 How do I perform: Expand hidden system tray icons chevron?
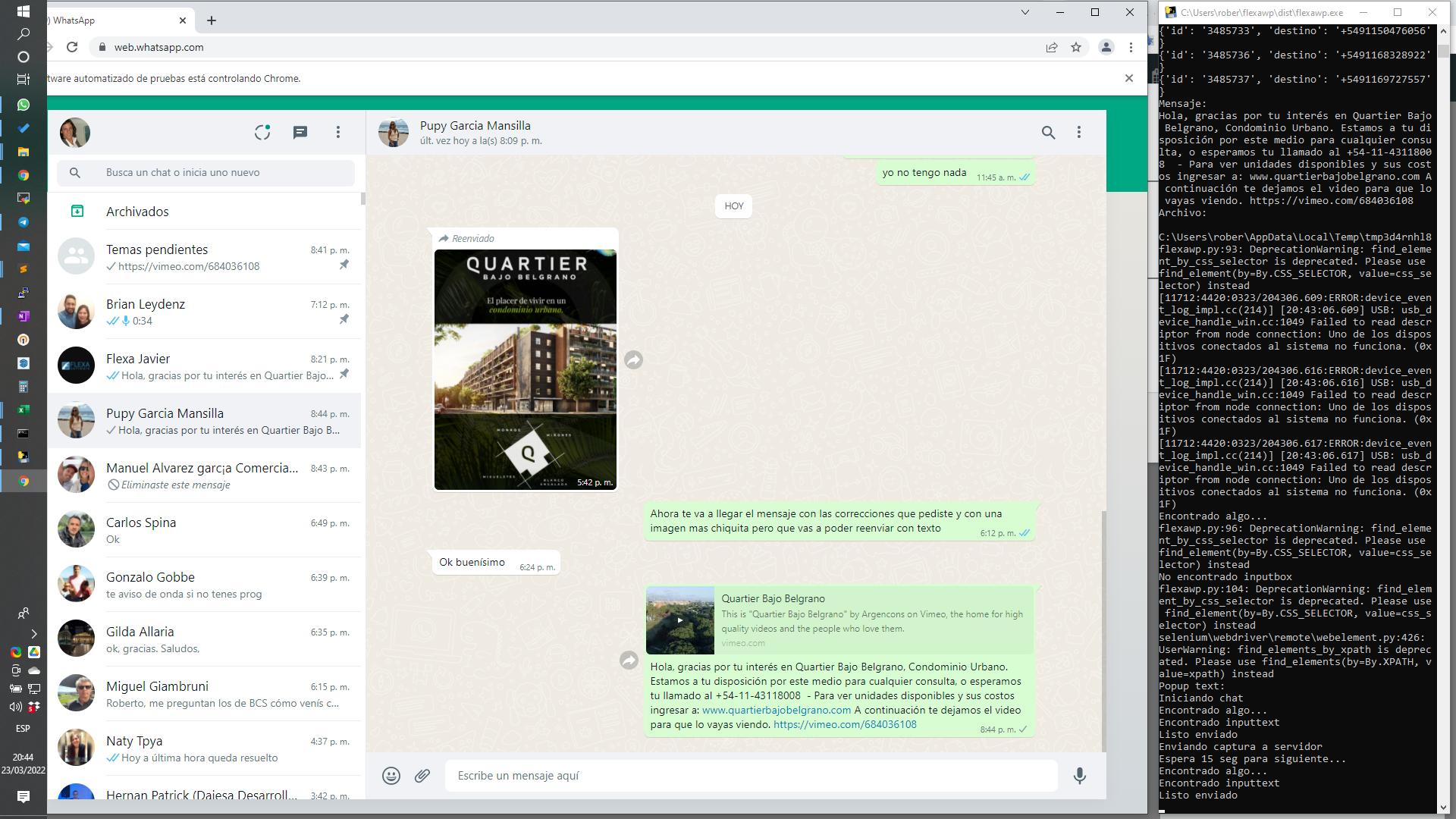pos(33,634)
